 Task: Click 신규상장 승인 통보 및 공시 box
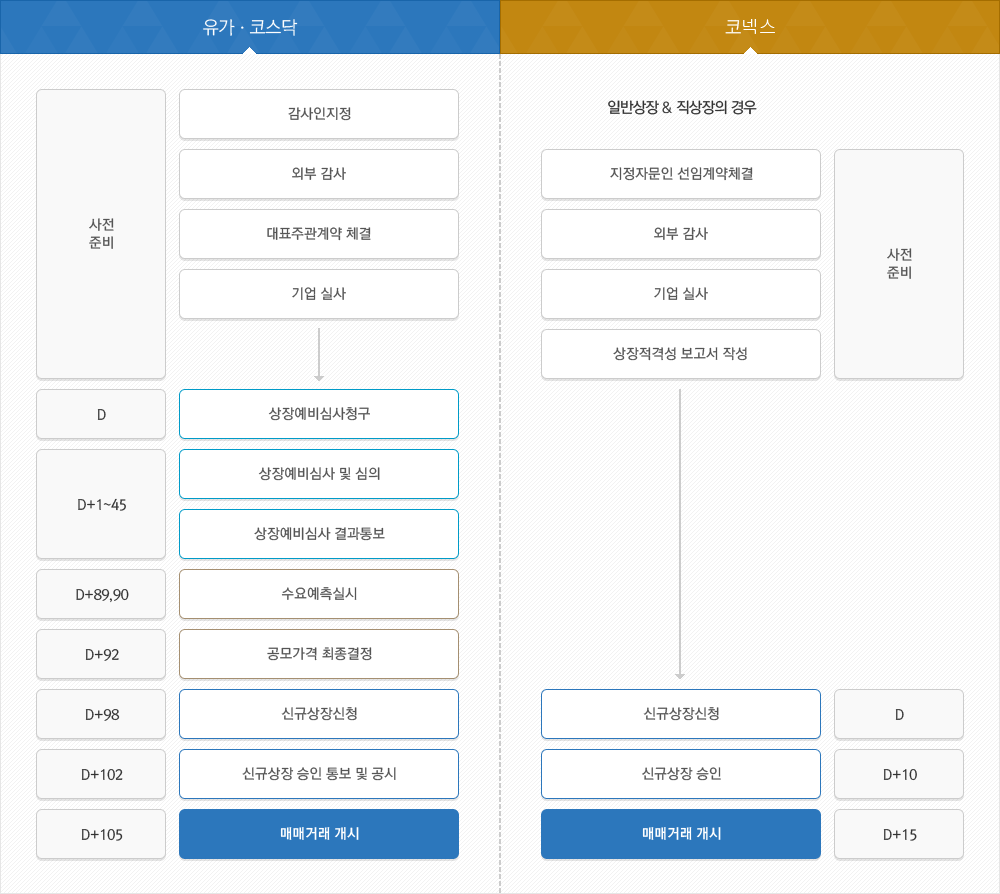pos(319,773)
